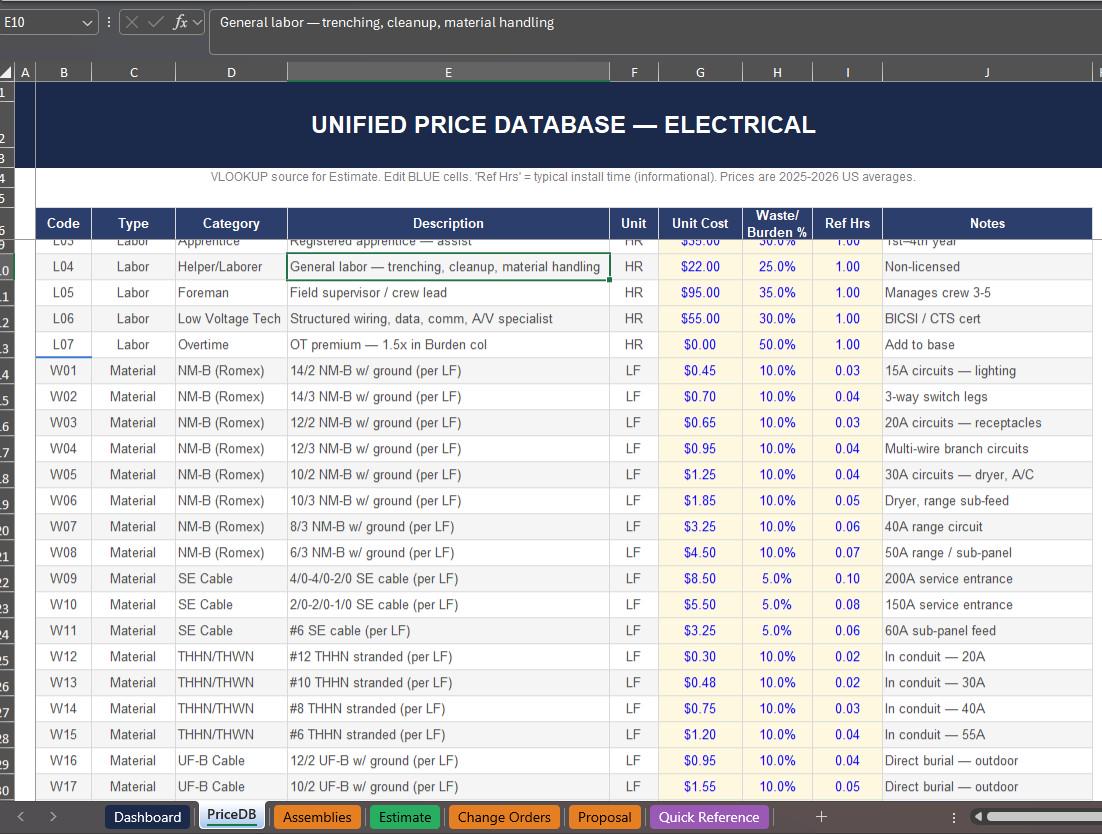Open the Assemblies sheet tab

[317, 817]
